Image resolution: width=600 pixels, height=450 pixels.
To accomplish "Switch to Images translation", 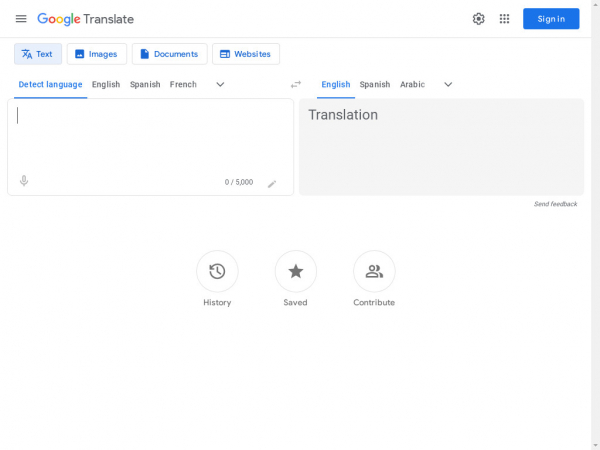I will tap(97, 54).
